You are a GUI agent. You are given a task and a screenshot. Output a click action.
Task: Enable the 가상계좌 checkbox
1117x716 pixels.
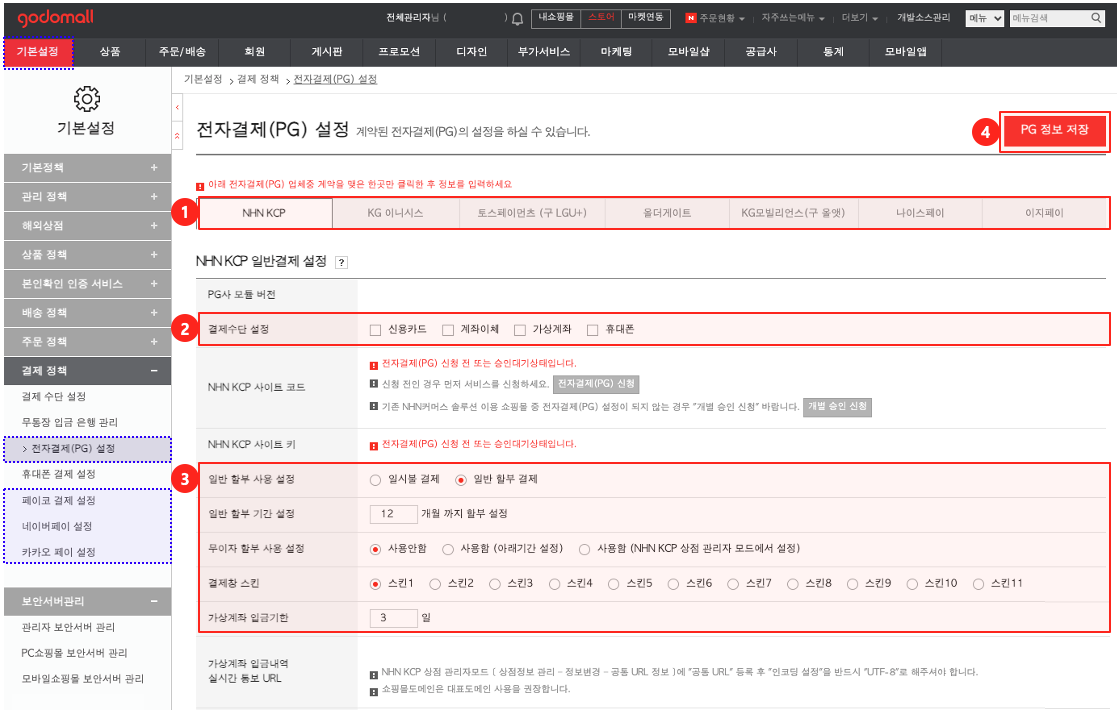point(520,330)
